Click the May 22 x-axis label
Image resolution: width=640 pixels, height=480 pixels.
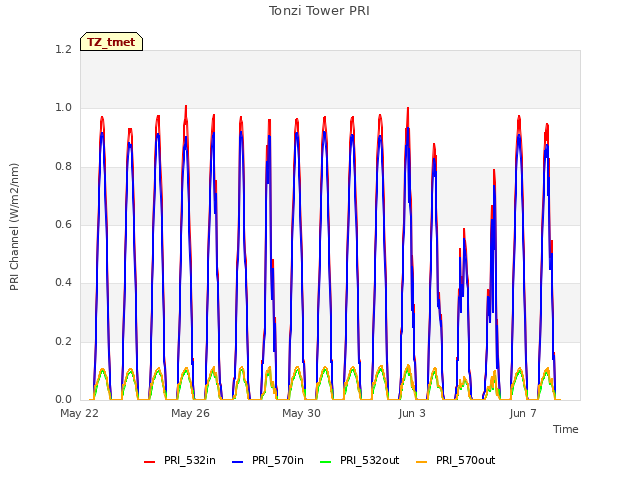tap(80, 413)
